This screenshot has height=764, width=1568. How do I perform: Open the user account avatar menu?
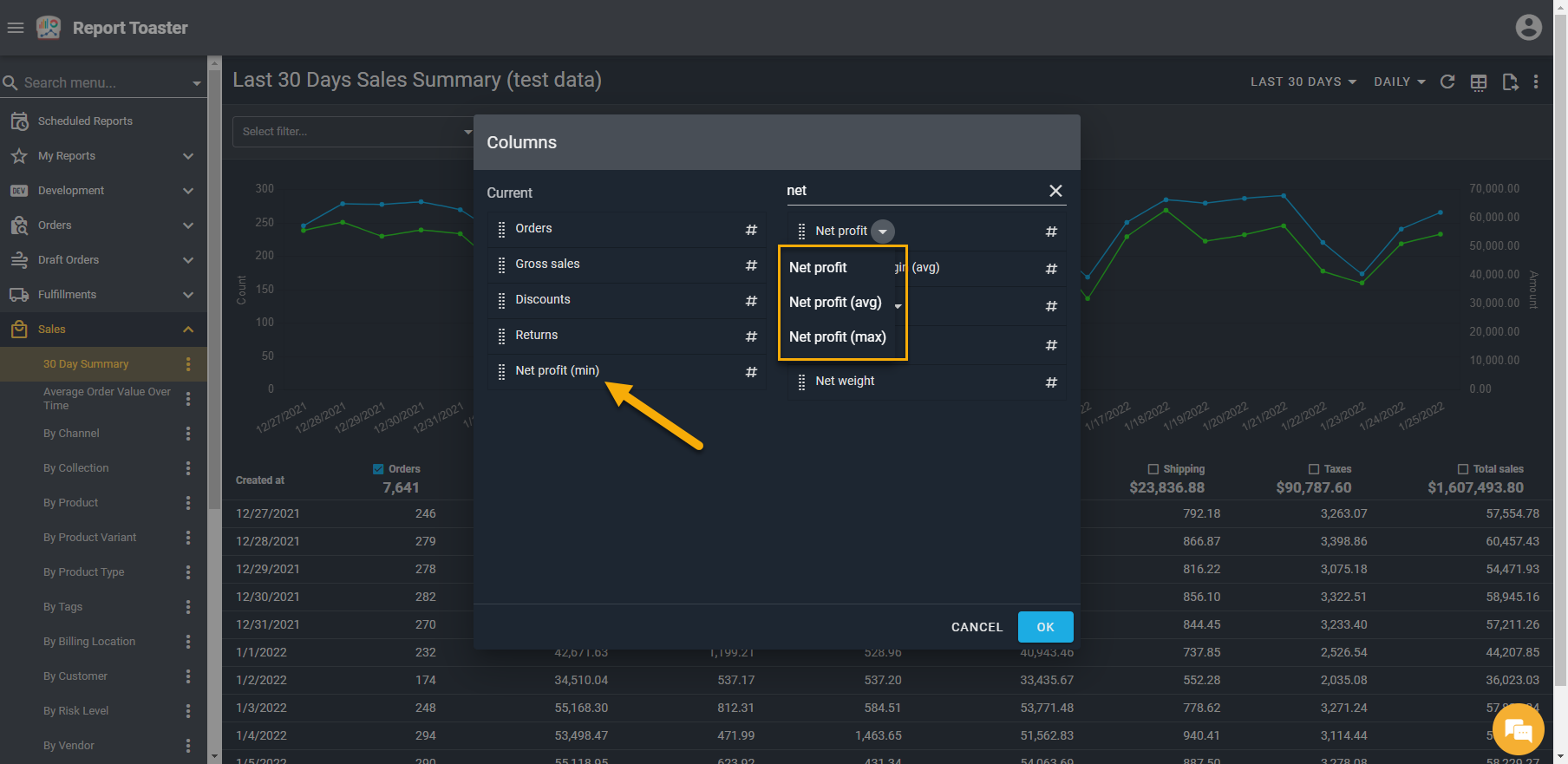click(x=1528, y=28)
